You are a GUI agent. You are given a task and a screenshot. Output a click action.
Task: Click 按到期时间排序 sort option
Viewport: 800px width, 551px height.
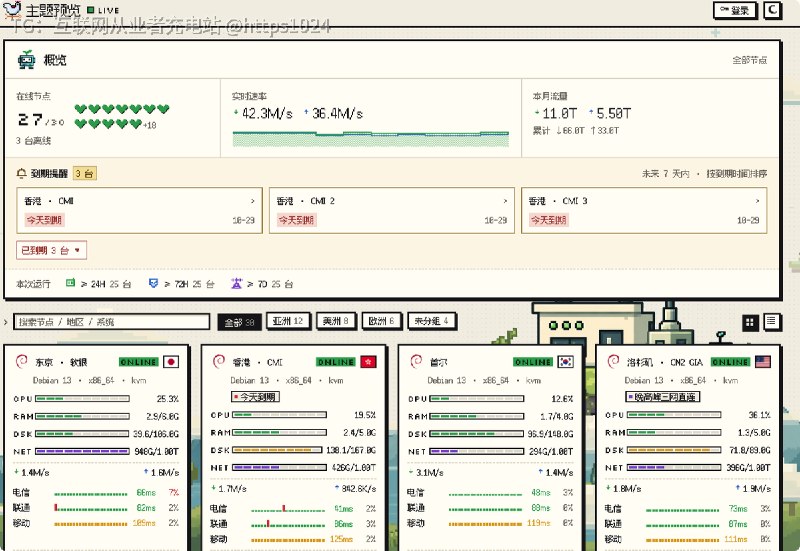coord(737,174)
